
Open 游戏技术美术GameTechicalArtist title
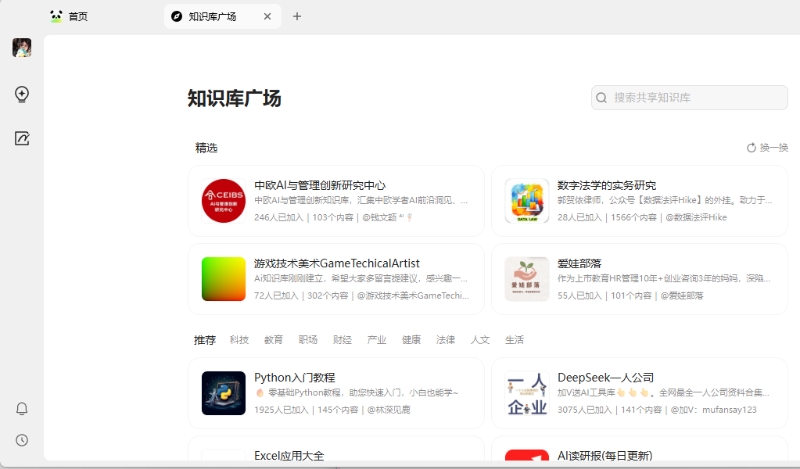pyautogui.click(x=337, y=263)
